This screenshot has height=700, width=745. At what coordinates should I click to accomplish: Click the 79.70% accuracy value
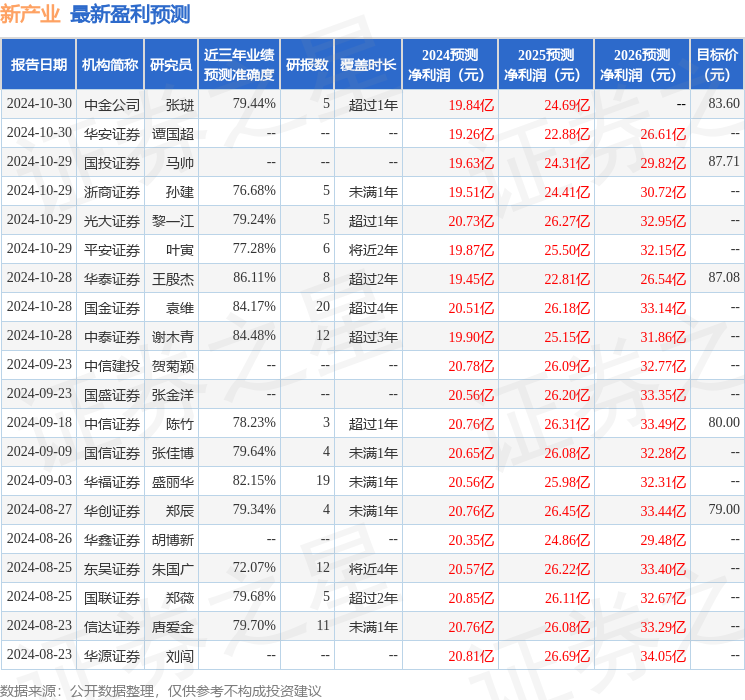point(254,625)
